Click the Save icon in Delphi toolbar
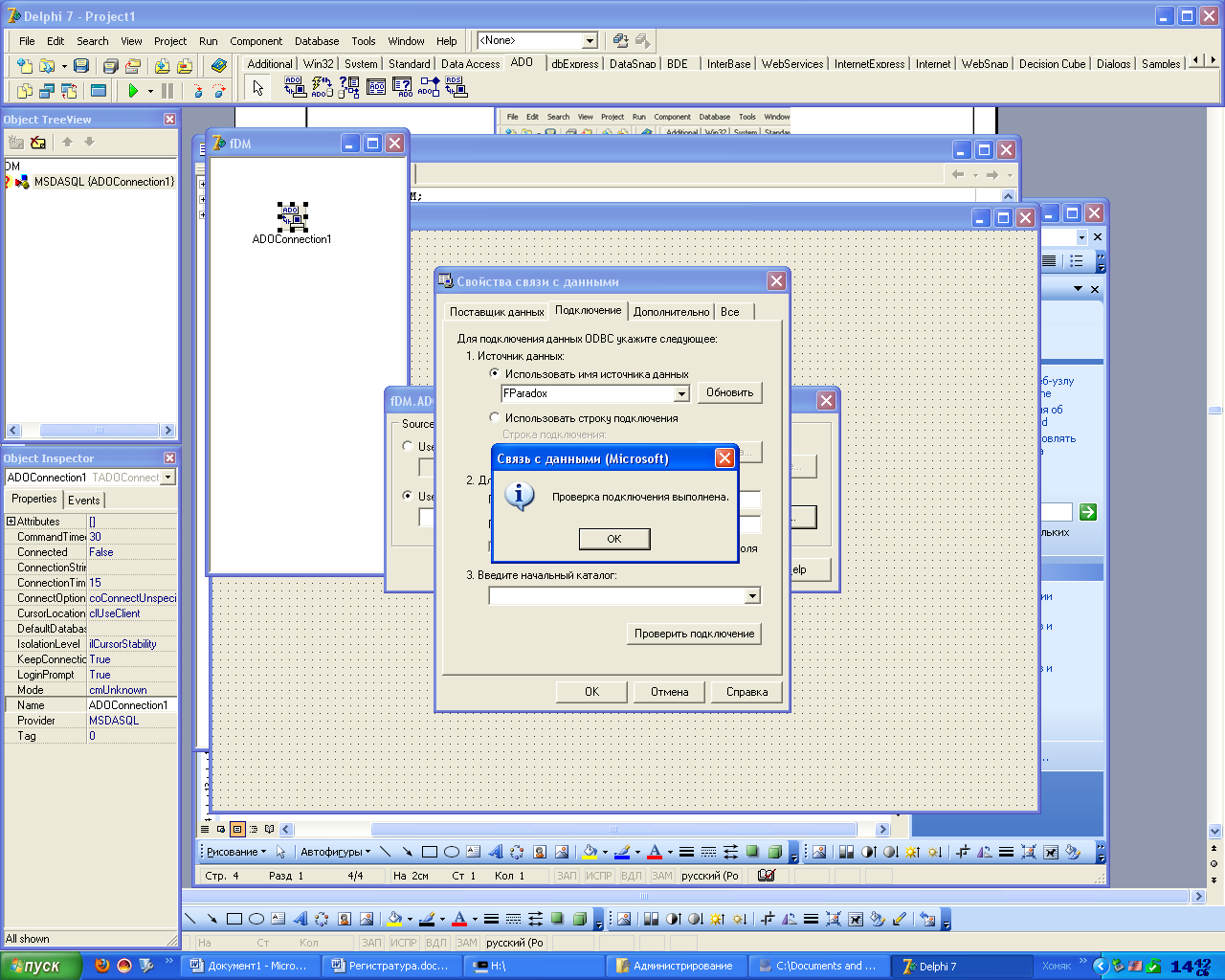The width and height of the screenshot is (1225, 980). pos(81,66)
